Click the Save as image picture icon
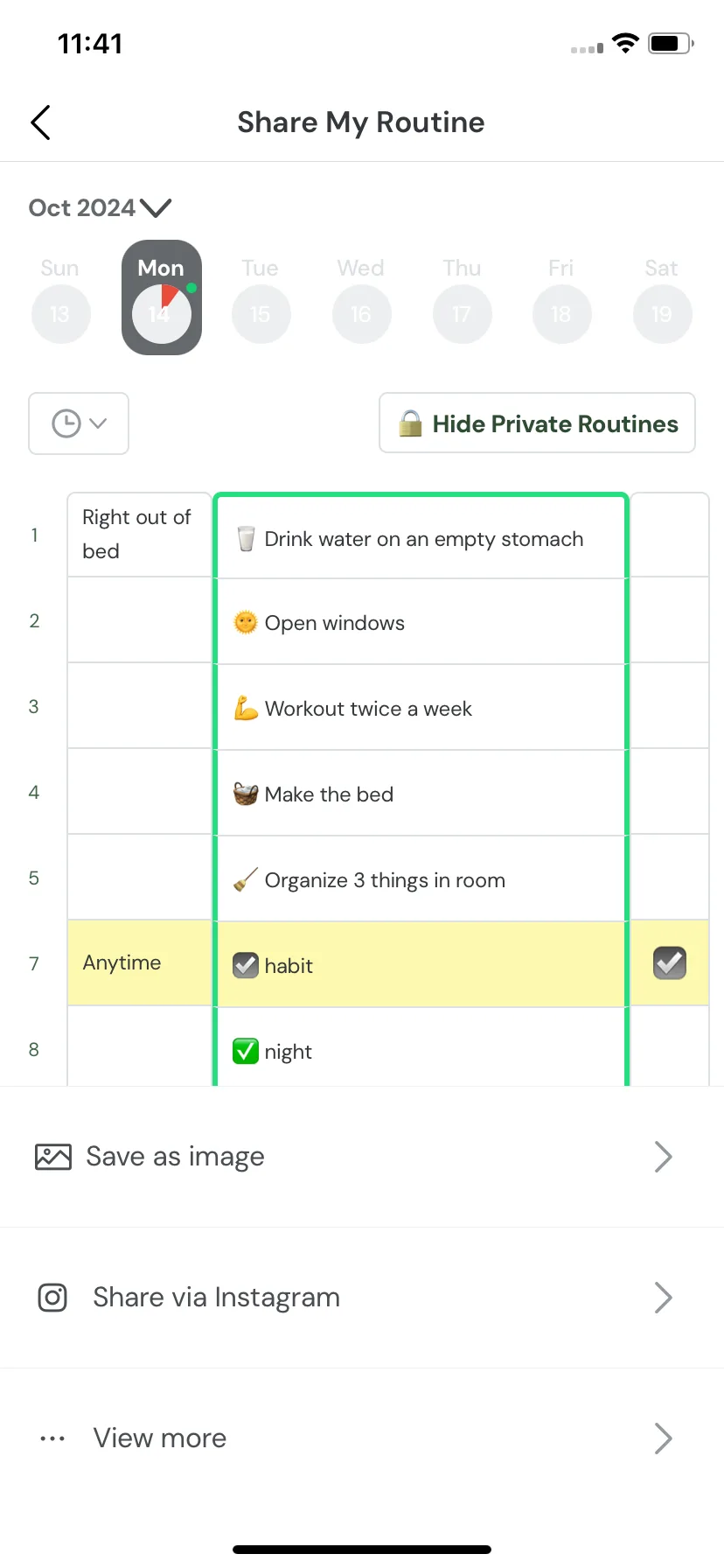The height and width of the screenshot is (1568, 724). [x=53, y=1157]
